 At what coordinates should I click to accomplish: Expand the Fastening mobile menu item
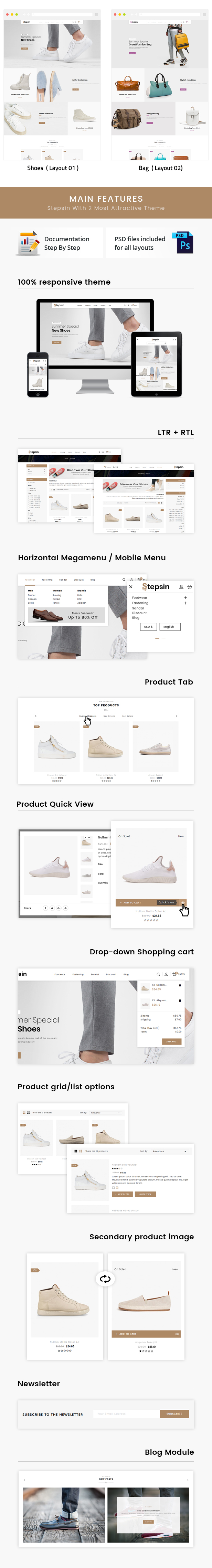pos(185,603)
